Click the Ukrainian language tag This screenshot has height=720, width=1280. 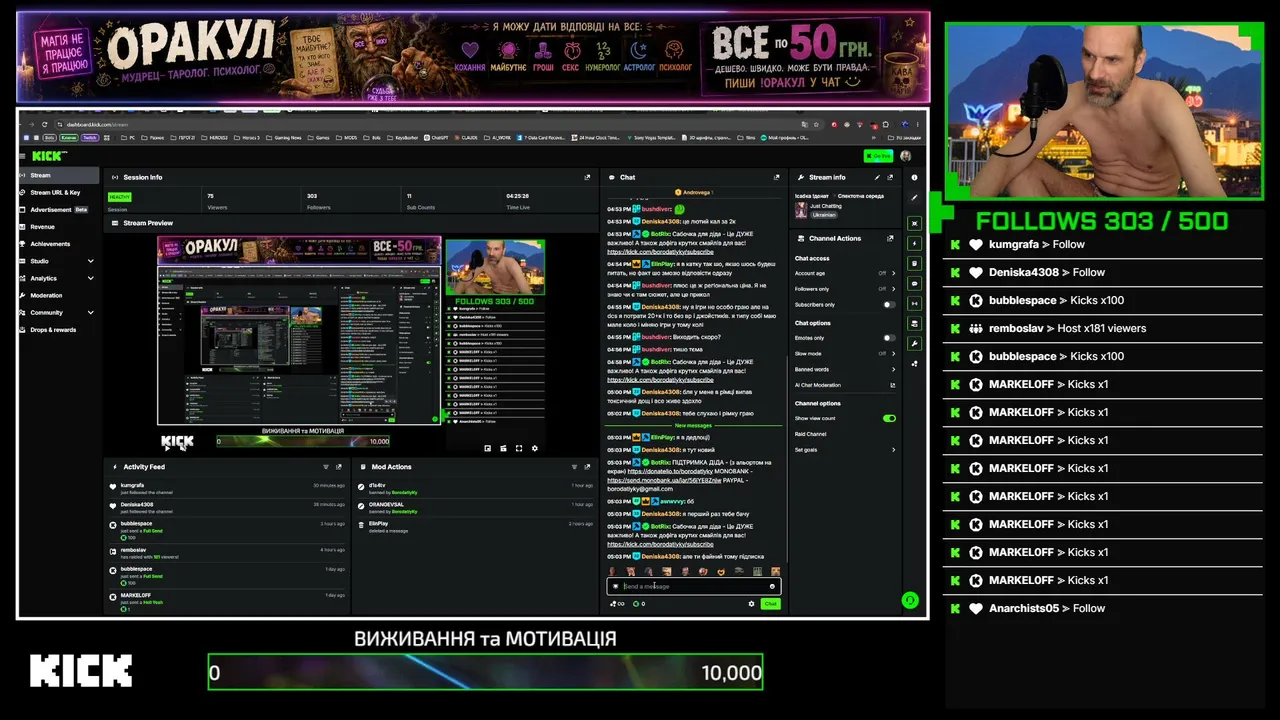tap(824, 215)
